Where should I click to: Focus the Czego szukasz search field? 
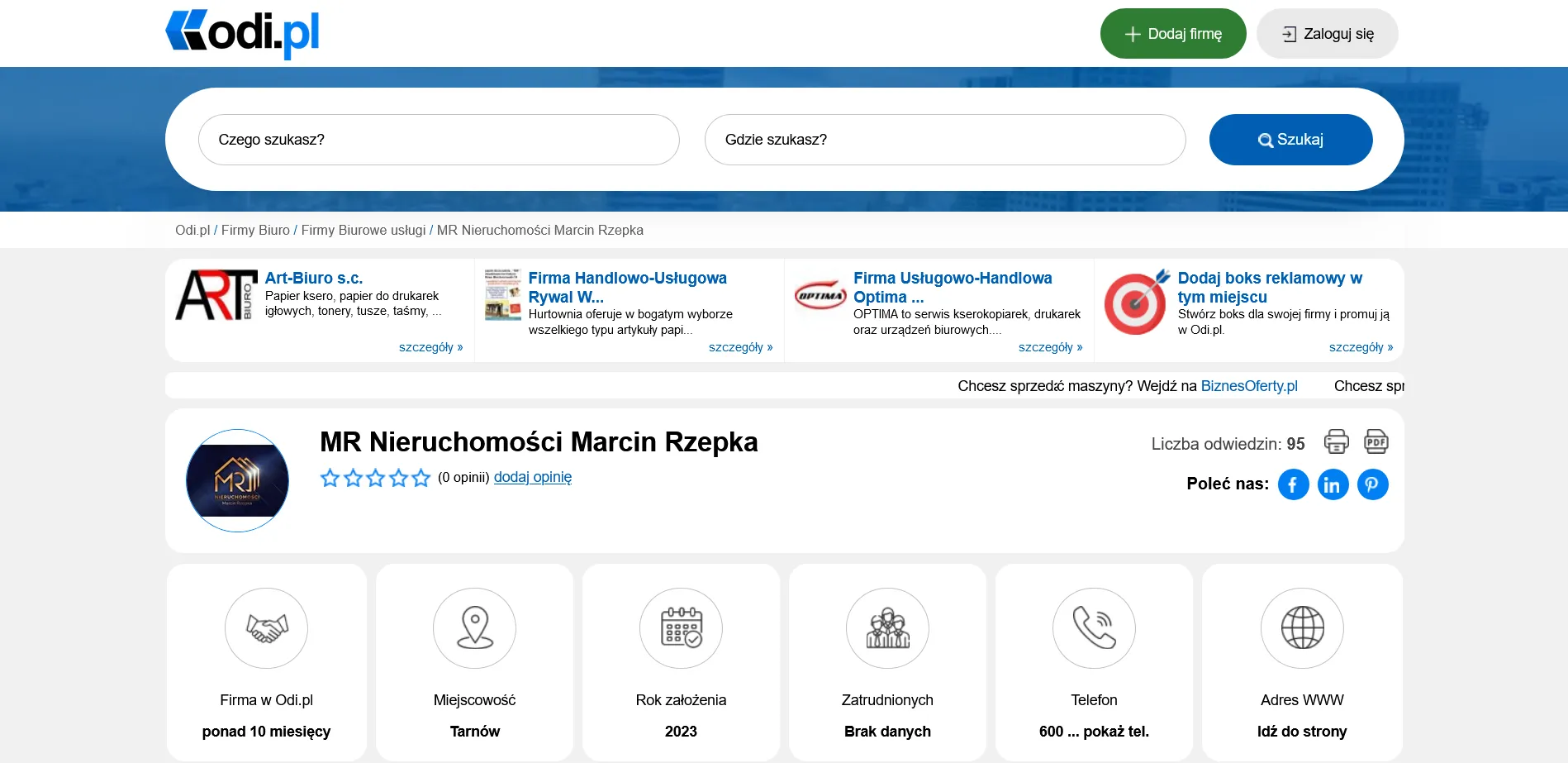[x=439, y=140]
